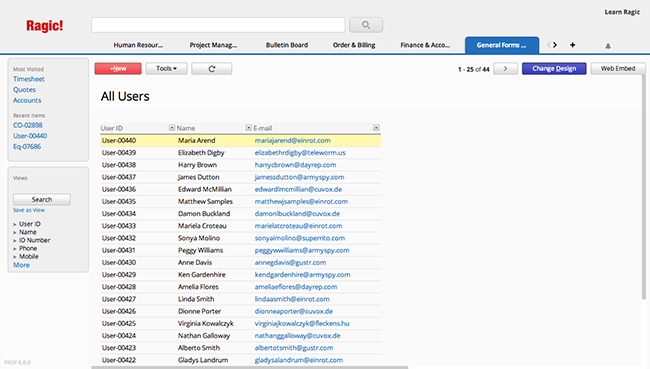Select the Mariela Croteau name cell
This screenshot has width=650, height=369.
(202, 226)
